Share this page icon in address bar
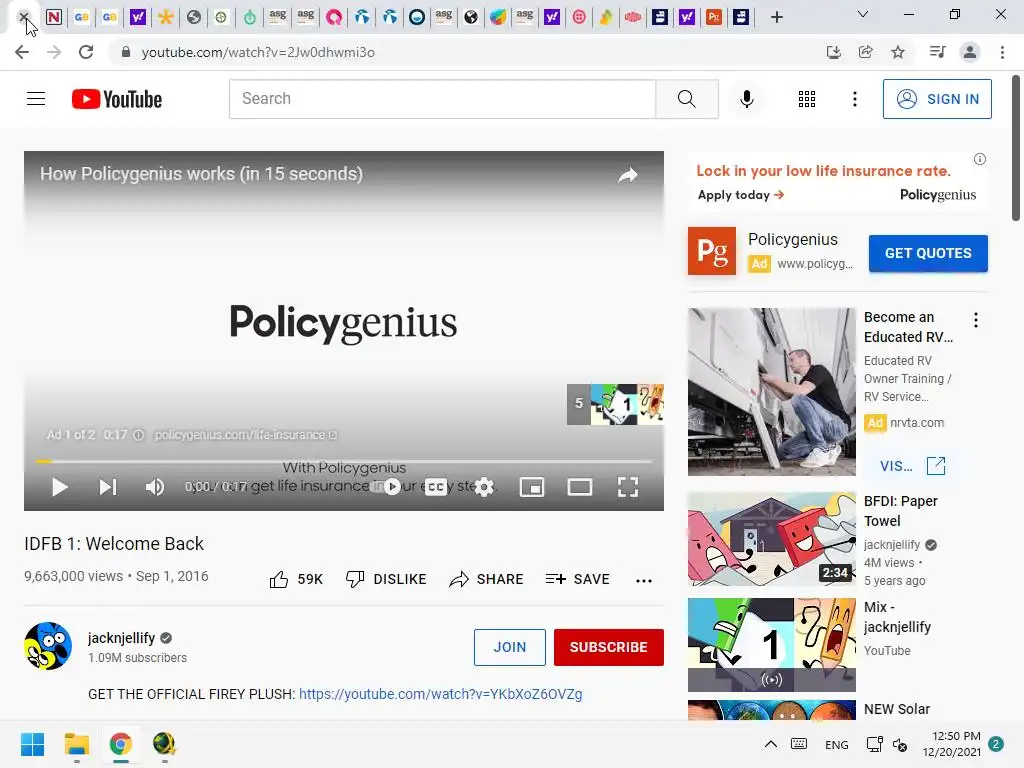Viewport: 1024px width, 768px height. (865, 52)
